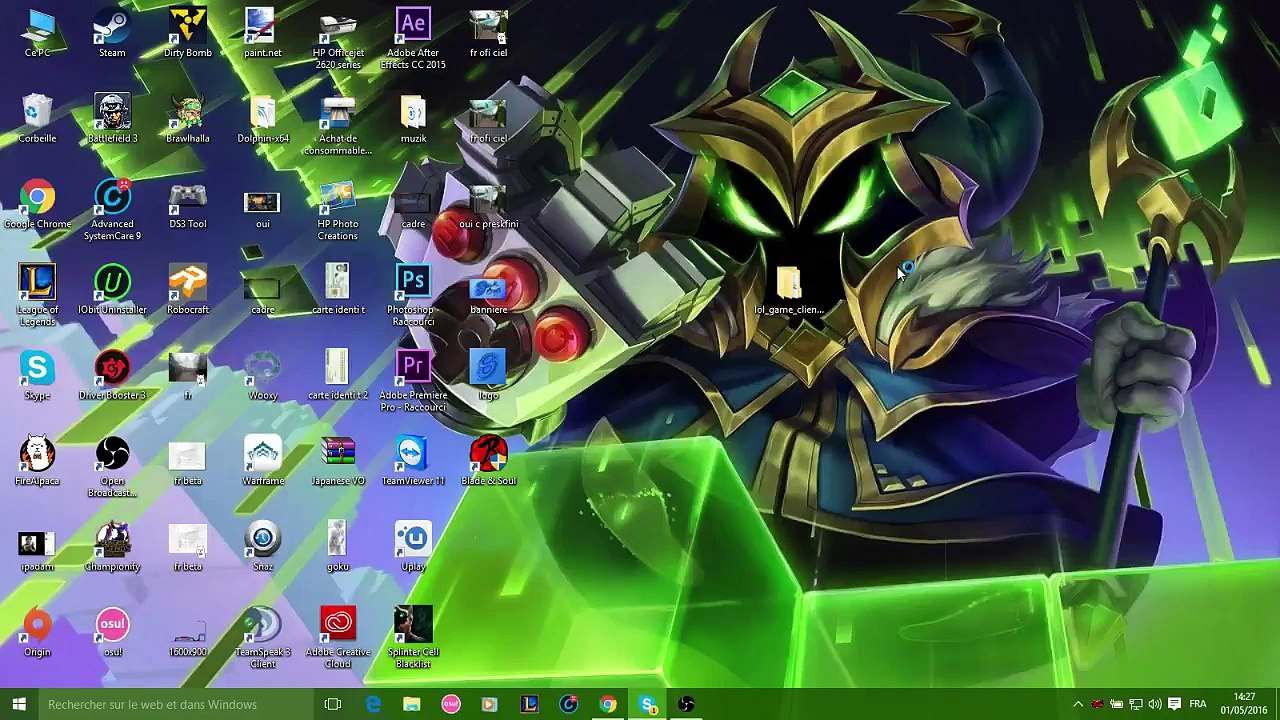Viewport: 1280px width, 720px height.
Task: Select the Photoshop shortcut on the desktop
Action: point(413,295)
